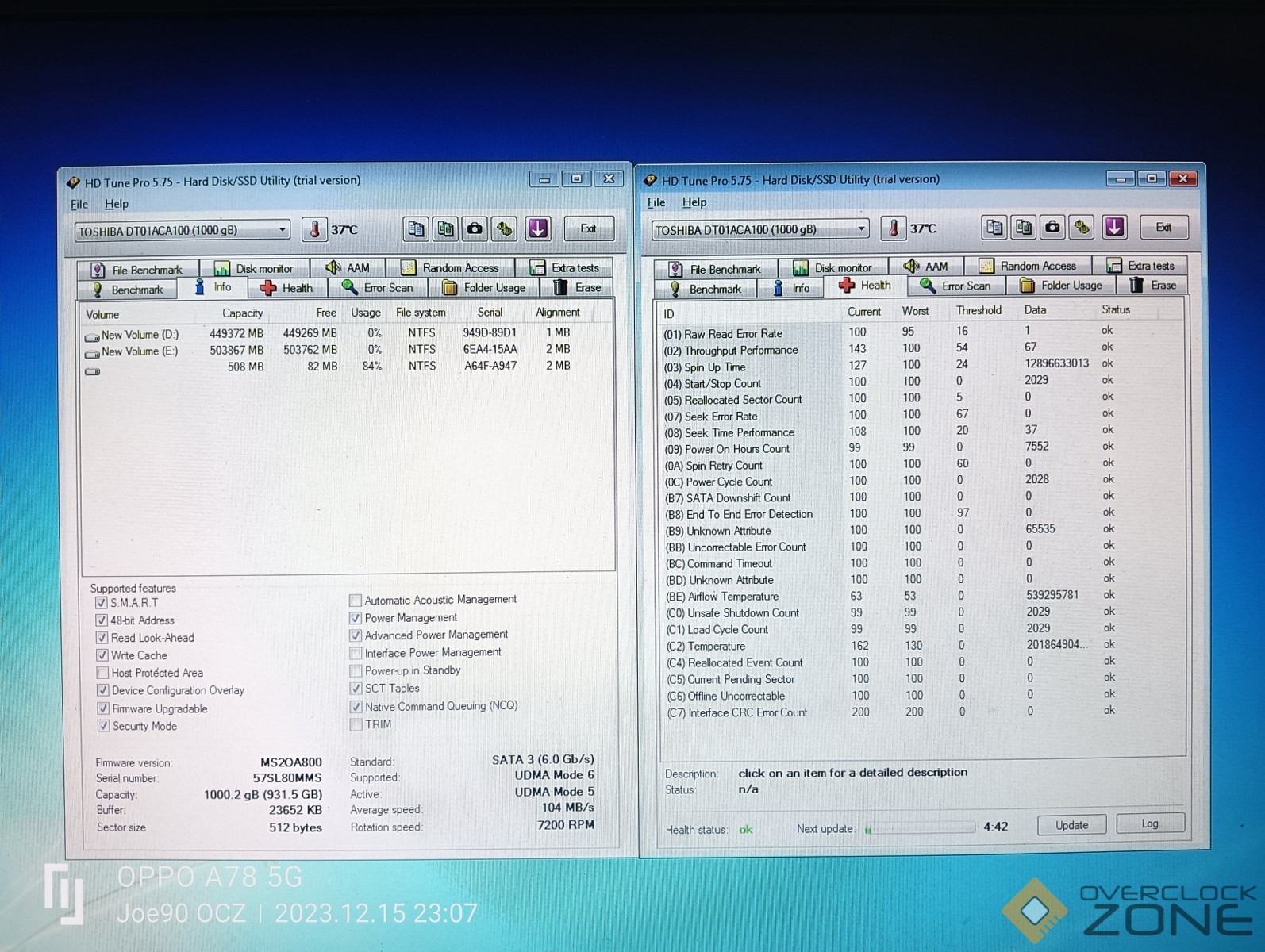The height and width of the screenshot is (952, 1265).
Task: Toggle TRIM checkbox
Action: coord(356,724)
